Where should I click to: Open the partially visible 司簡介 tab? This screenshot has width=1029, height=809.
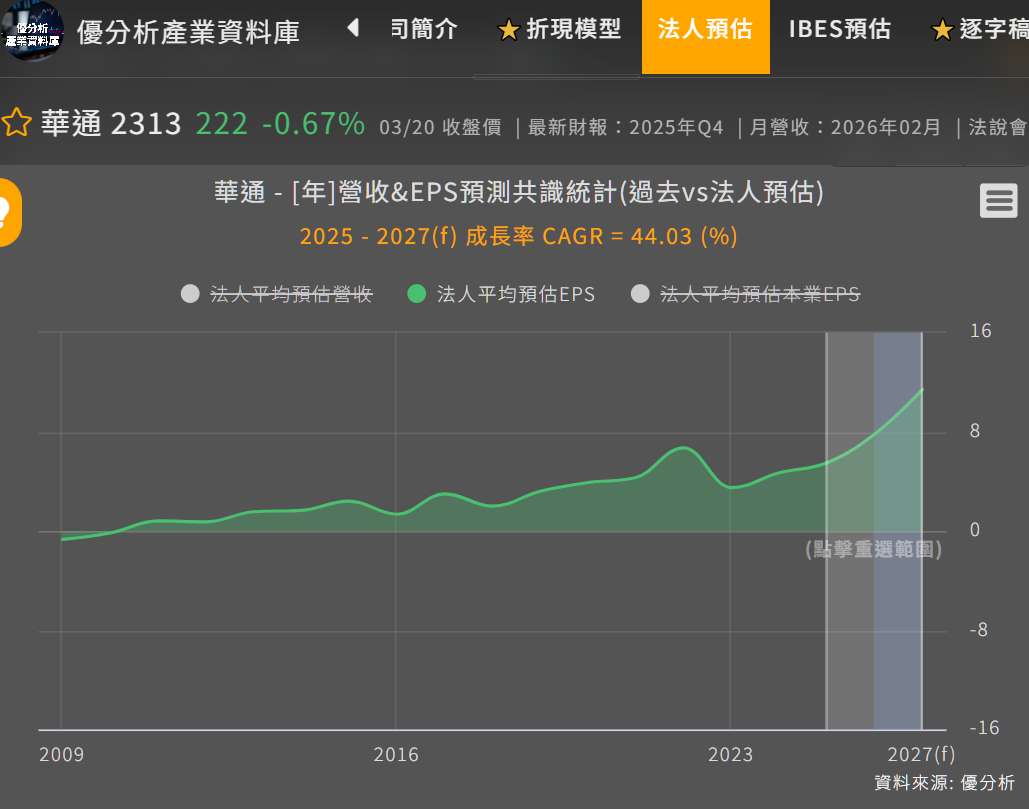pyautogui.click(x=423, y=30)
